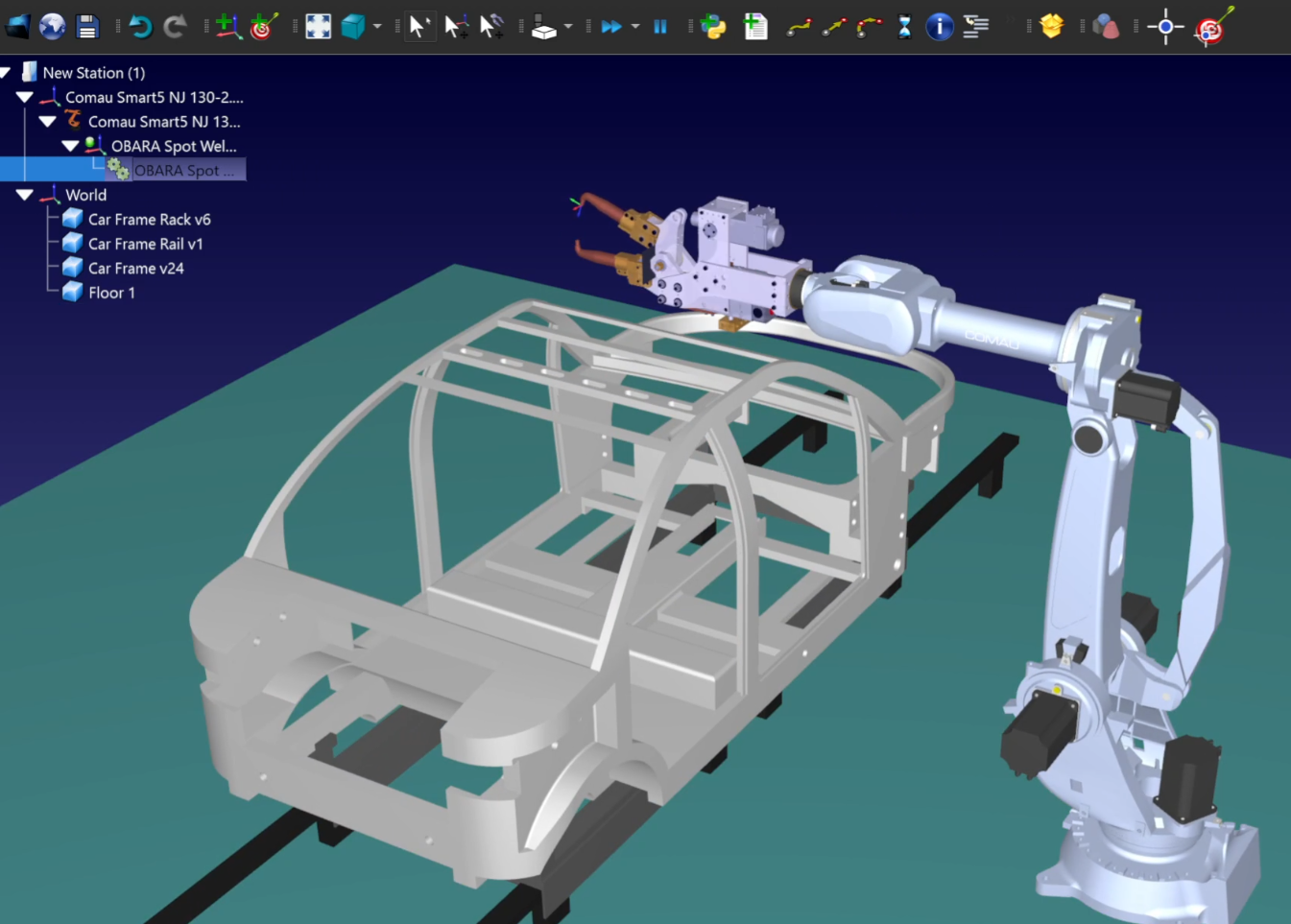Image resolution: width=1291 pixels, height=924 pixels.
Task: Add a pause instruction with hourglass icon
Action: point(904,27)
